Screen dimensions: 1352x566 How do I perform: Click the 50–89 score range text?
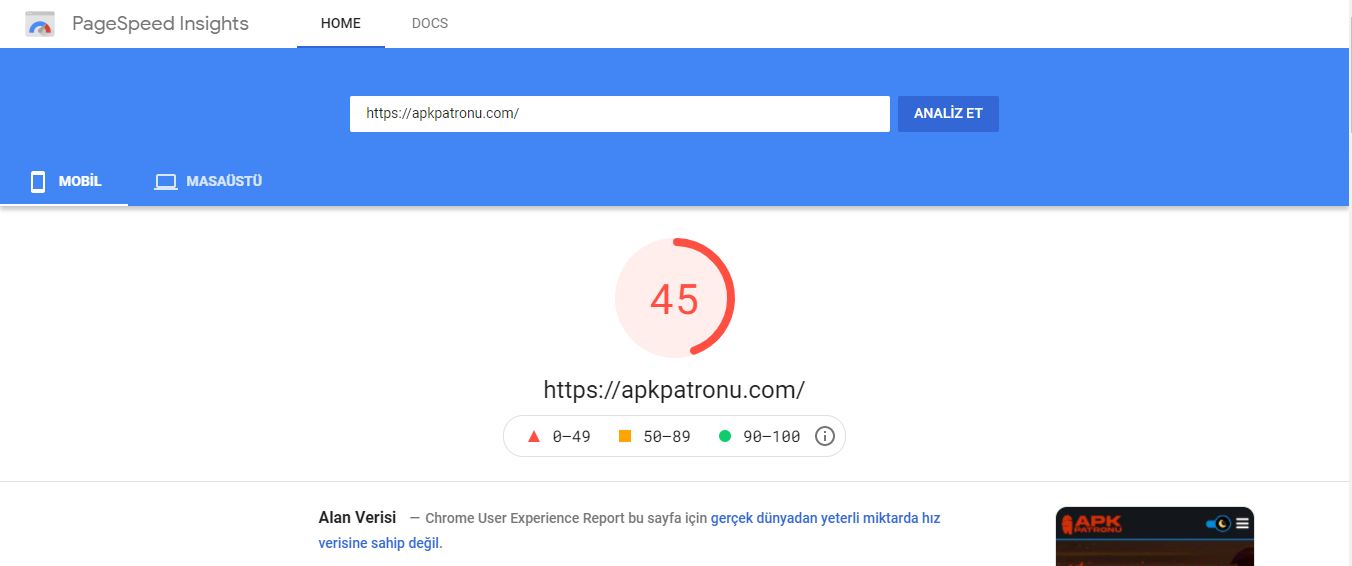point(667,436)
